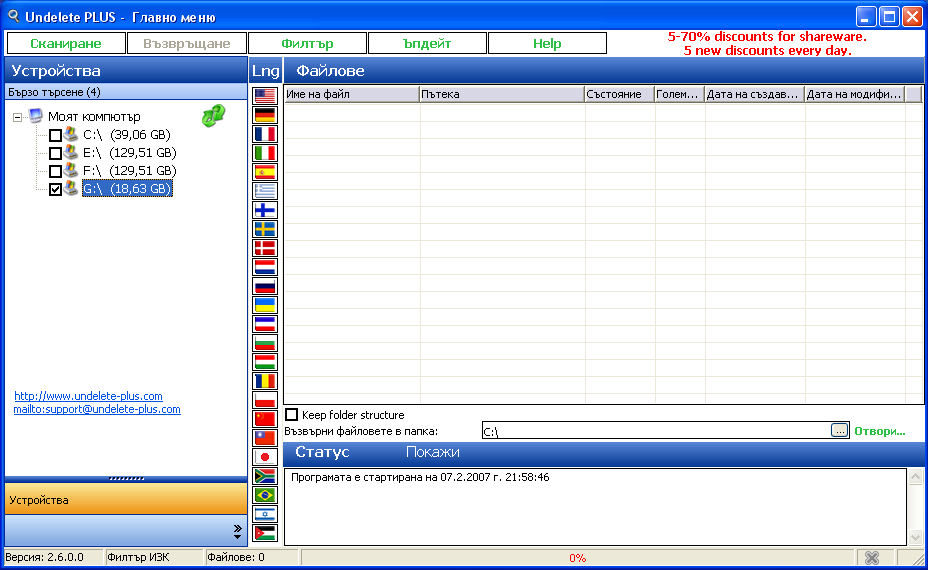The width and height of the screenshot is (928, 570).
Task: Click the status log scrollbar down arrow
Action: click(x=915, y=537)
